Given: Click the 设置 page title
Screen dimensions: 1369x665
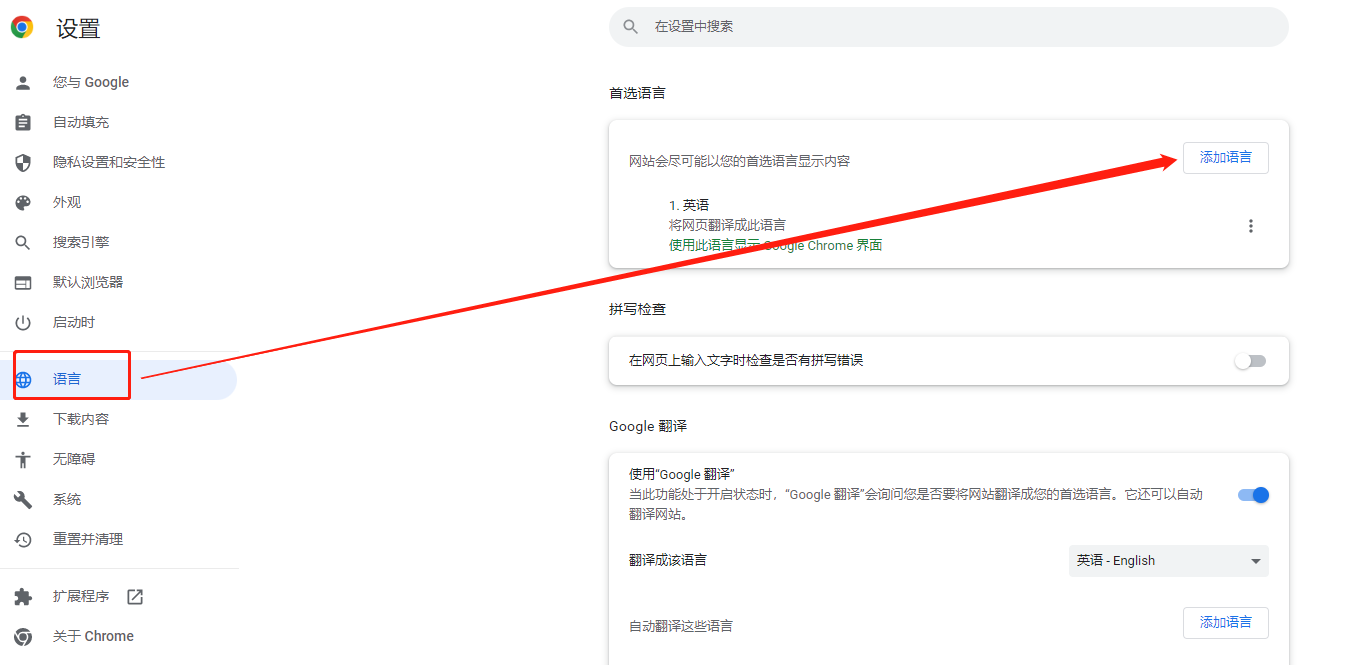Looking at the screenshot, I should (x=78, y=28).
